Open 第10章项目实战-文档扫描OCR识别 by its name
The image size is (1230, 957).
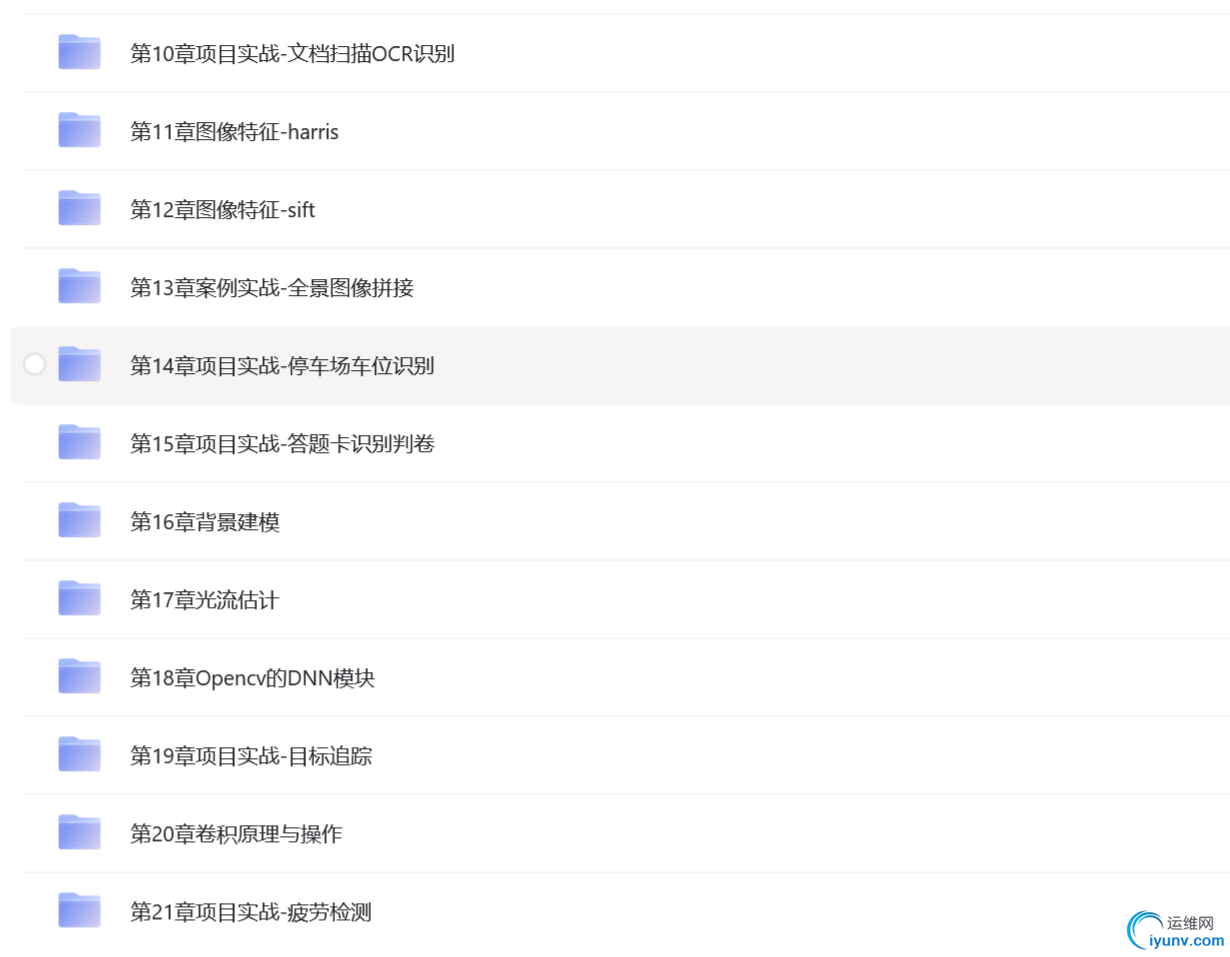tap(293, 54)
